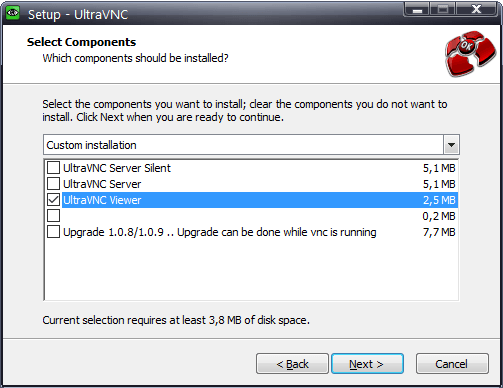Click the 7,7 MB size entry
The image size is (503, 388).
pyautogui.click(x=439, y=232)
